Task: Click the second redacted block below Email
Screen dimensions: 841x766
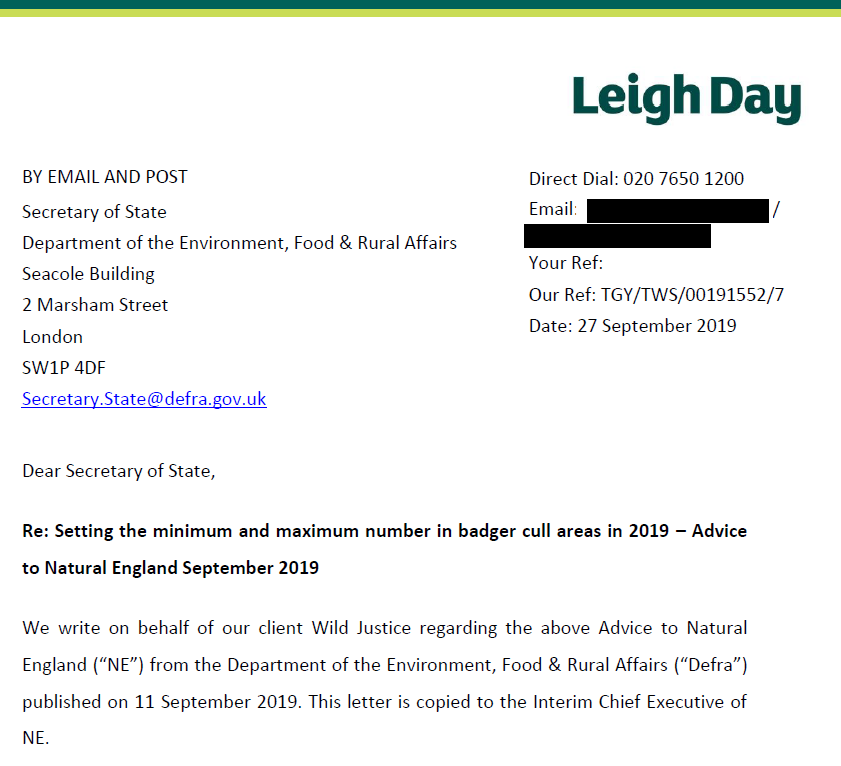Action: (616, 237)
